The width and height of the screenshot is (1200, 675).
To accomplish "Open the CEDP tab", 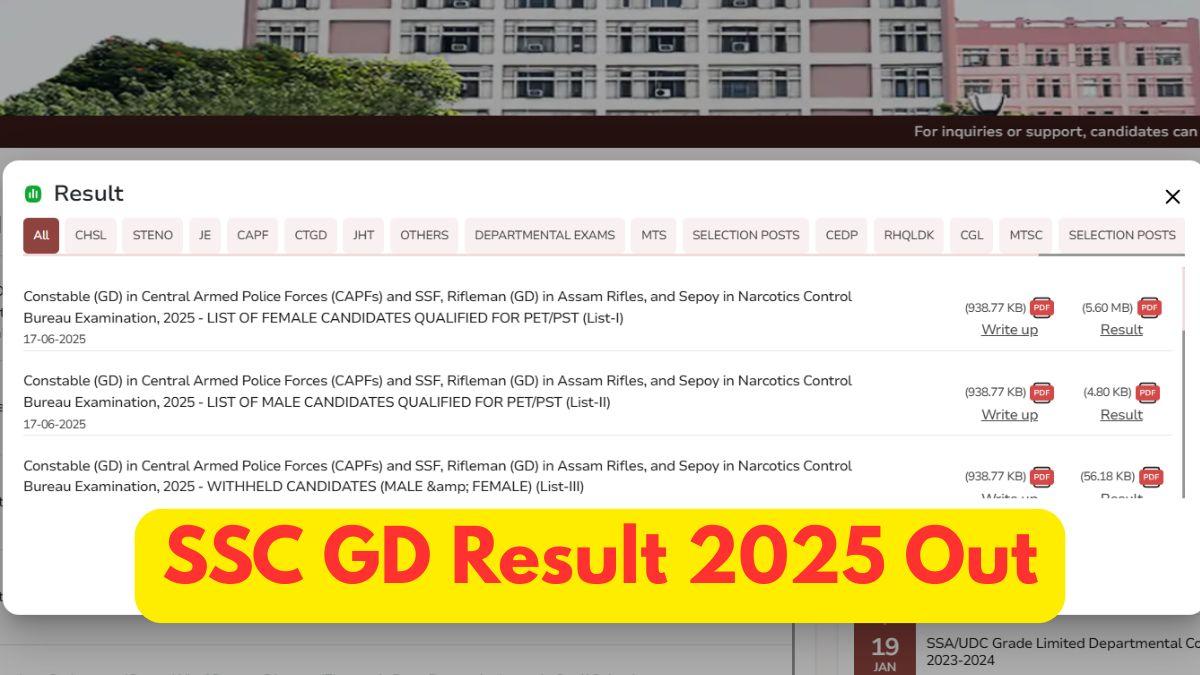I will [842, 235].
